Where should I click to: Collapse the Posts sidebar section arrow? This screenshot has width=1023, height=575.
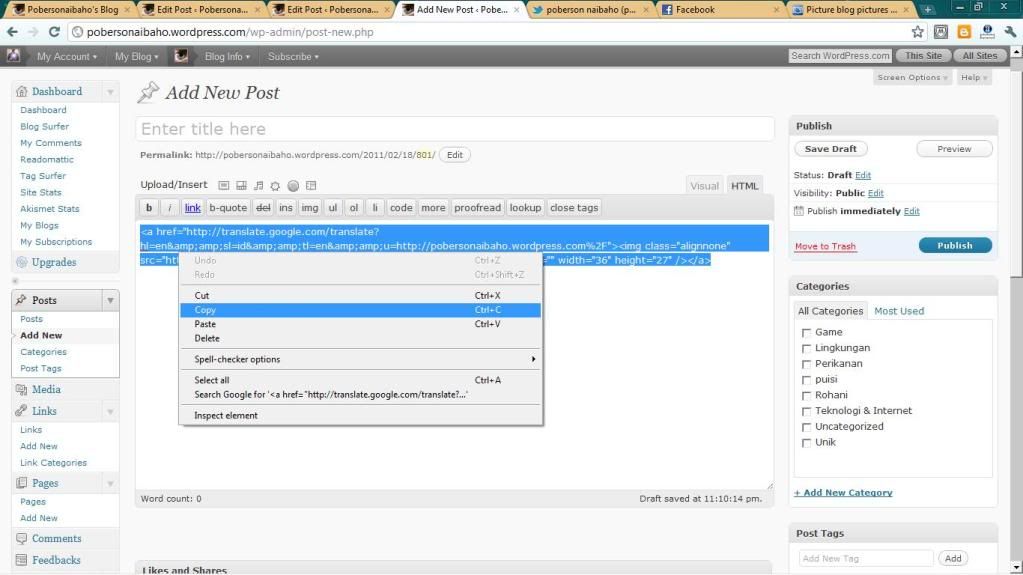click(110, 300)
